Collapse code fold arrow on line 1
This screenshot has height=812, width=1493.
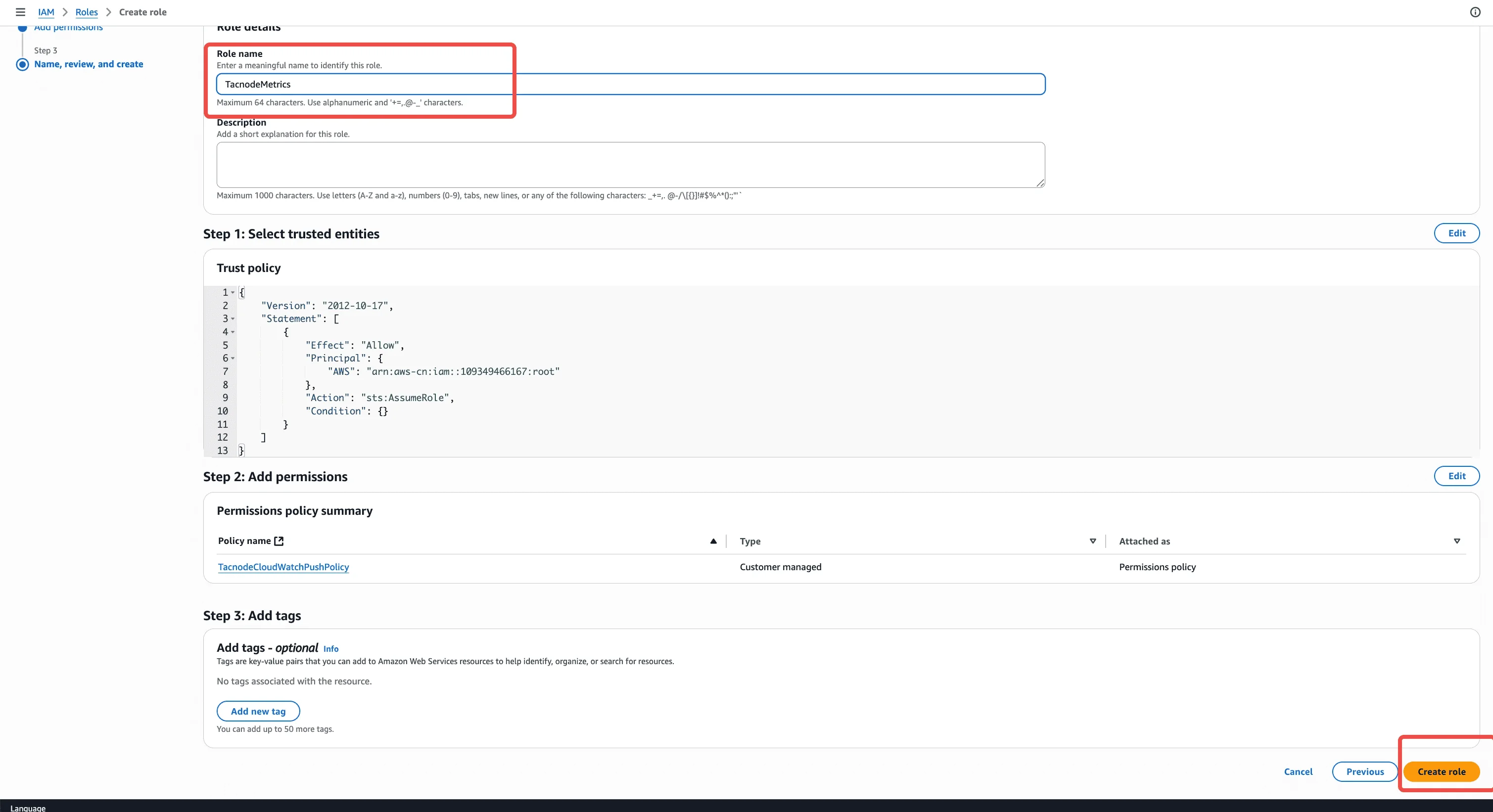point(233,292)
